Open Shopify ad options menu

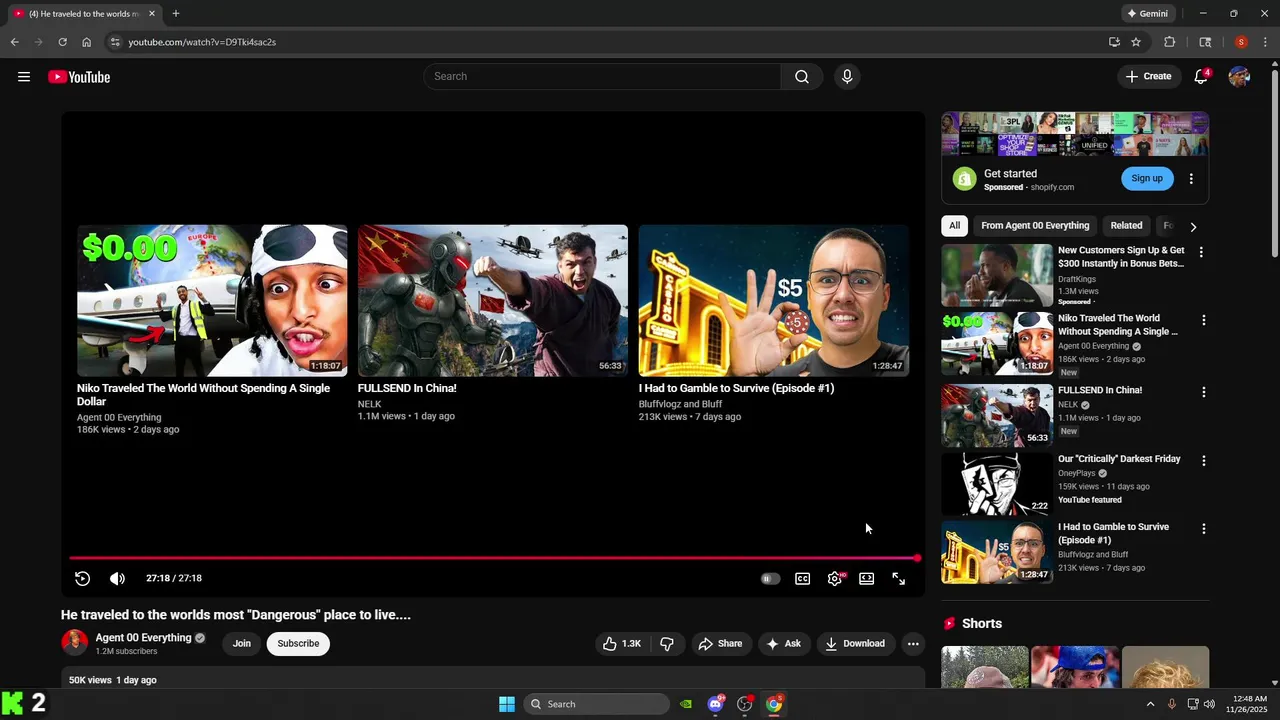click(x=1191, y=179)
